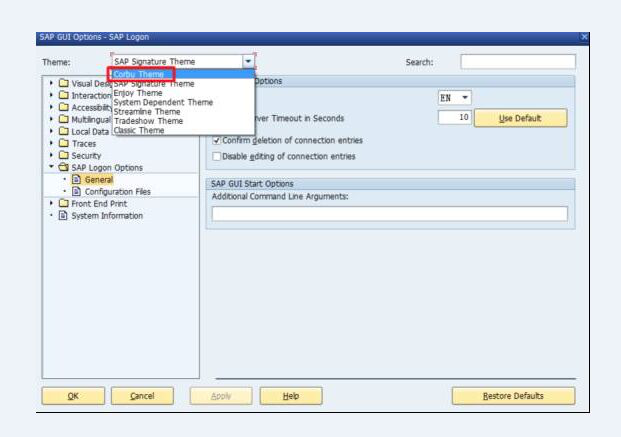Click the Configuration Files document icon
This screenshot has width=621, height=437.
coord(76,191)
